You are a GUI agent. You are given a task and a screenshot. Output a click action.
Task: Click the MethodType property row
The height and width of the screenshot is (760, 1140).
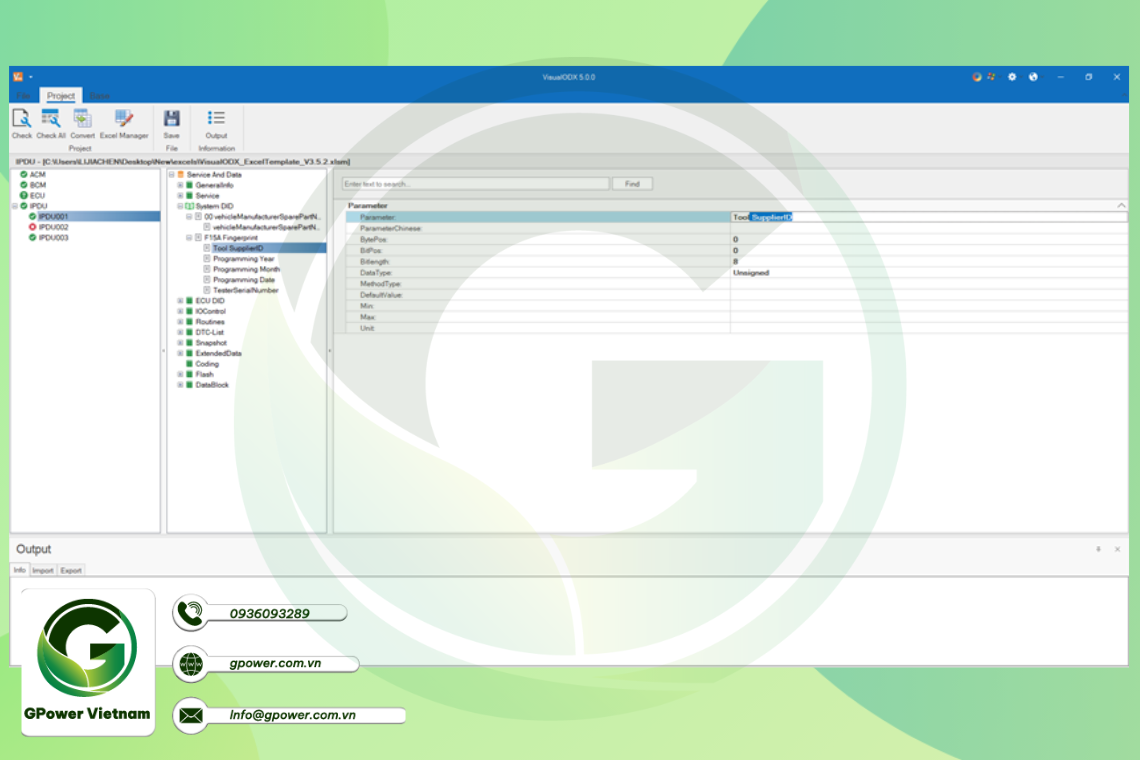736,284
